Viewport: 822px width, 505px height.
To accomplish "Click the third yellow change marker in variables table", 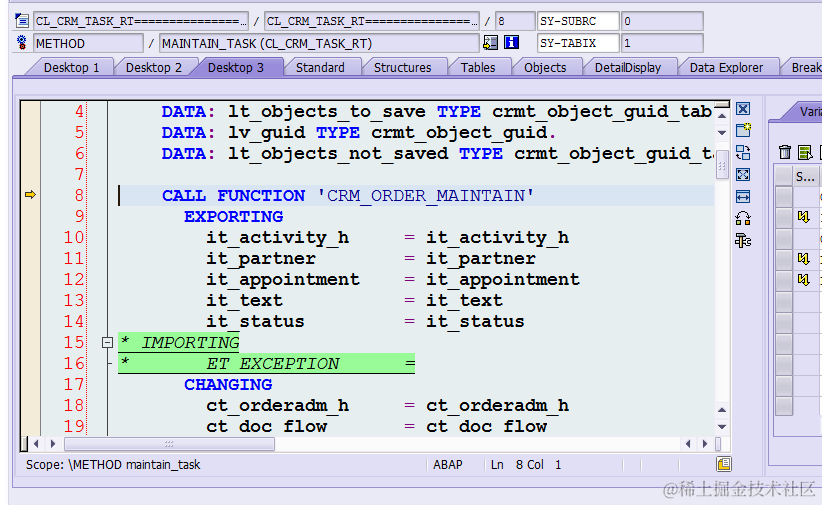I will pos(804,280).
